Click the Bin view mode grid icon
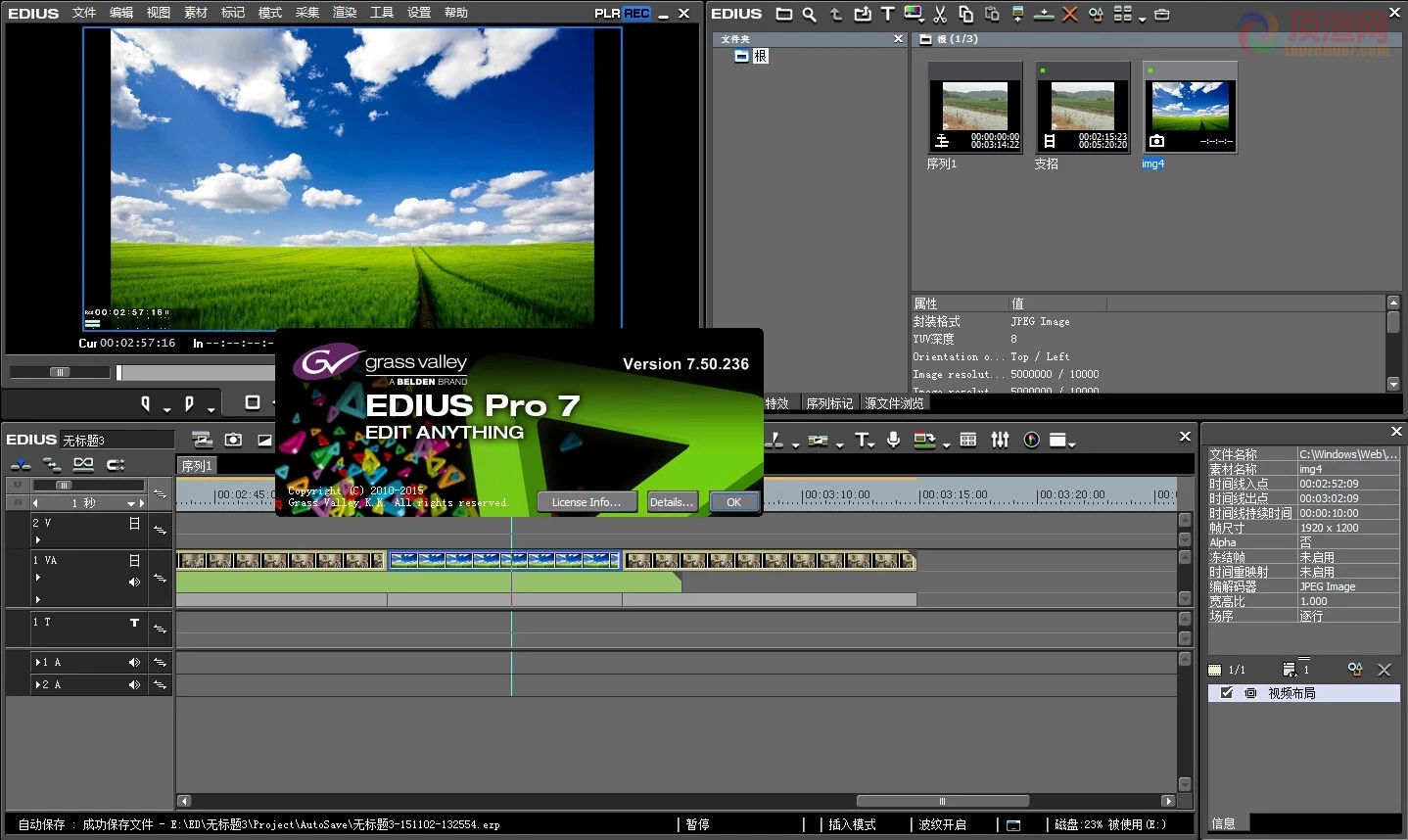The height and width of the screenshot is (840, 1408). tap(1122, 14)
